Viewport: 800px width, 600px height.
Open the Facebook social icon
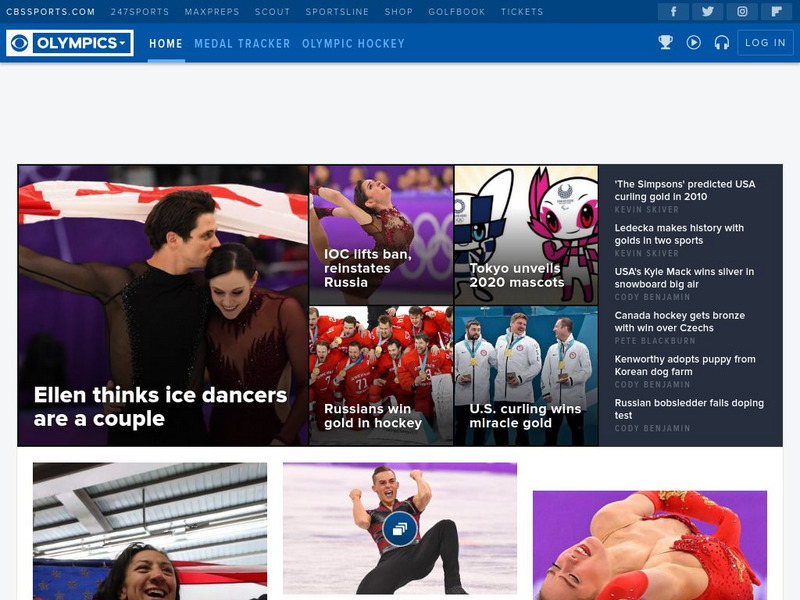click(673, 12)
